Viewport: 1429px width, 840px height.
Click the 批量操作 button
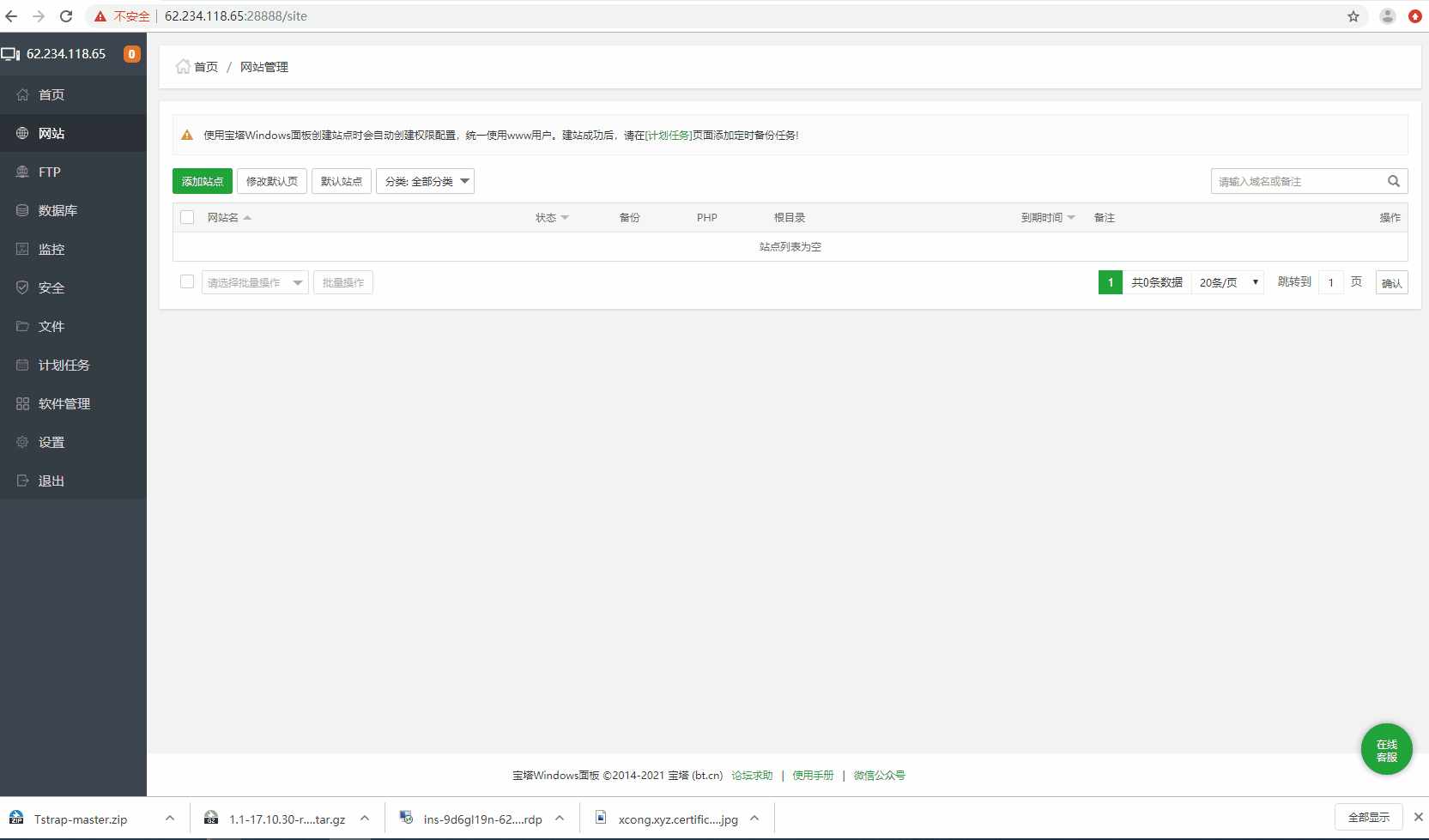point(343,282)
